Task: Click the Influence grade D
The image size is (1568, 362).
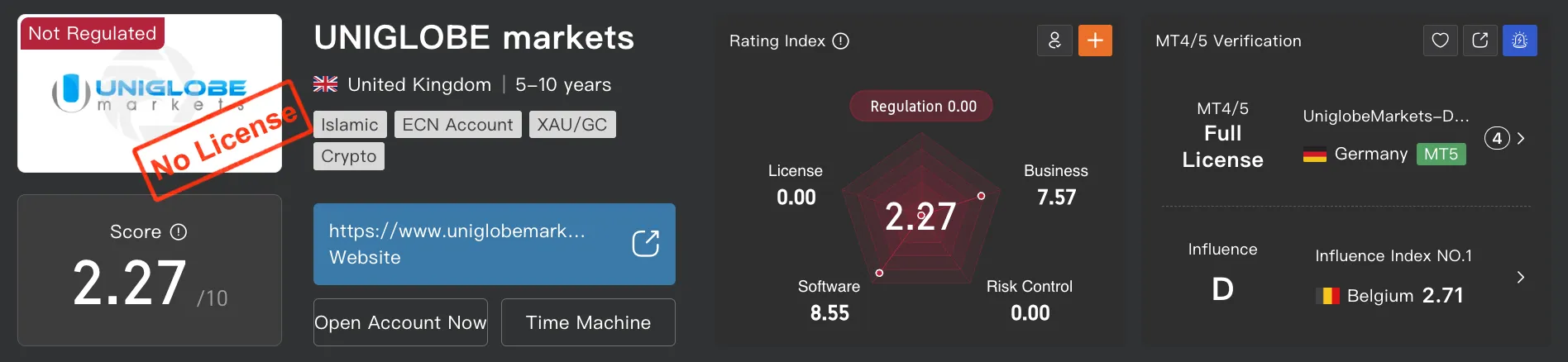Action: point(1222,289)
